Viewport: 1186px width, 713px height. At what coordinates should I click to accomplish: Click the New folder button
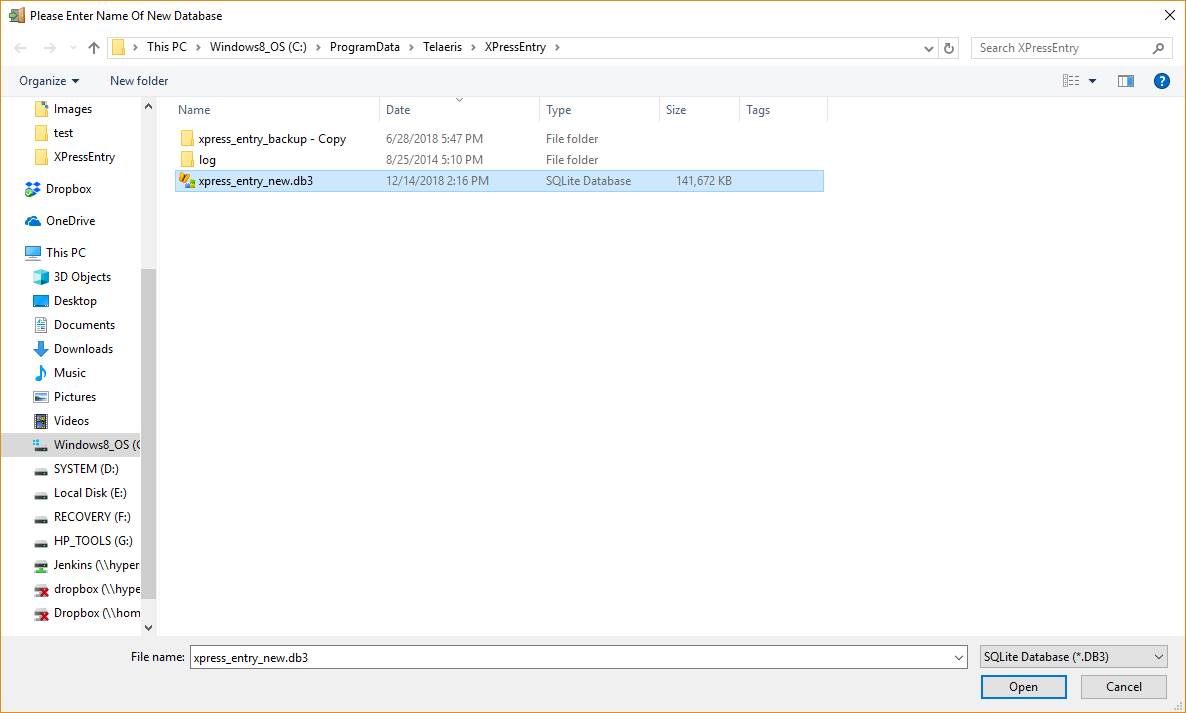[x=139, y=81]
